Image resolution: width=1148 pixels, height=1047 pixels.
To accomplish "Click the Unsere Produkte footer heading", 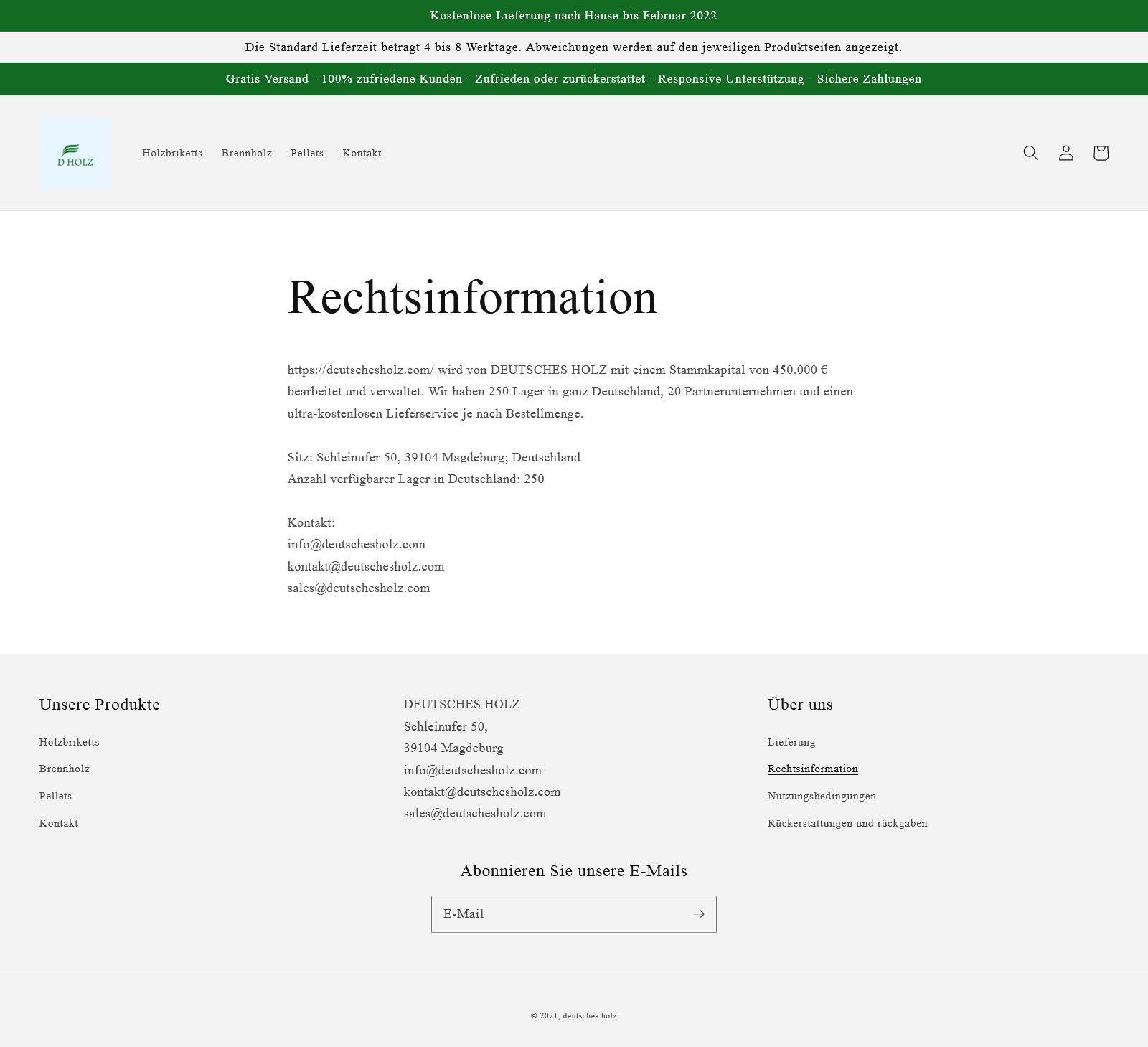I will pyautogui.click(x=100, y=705).
